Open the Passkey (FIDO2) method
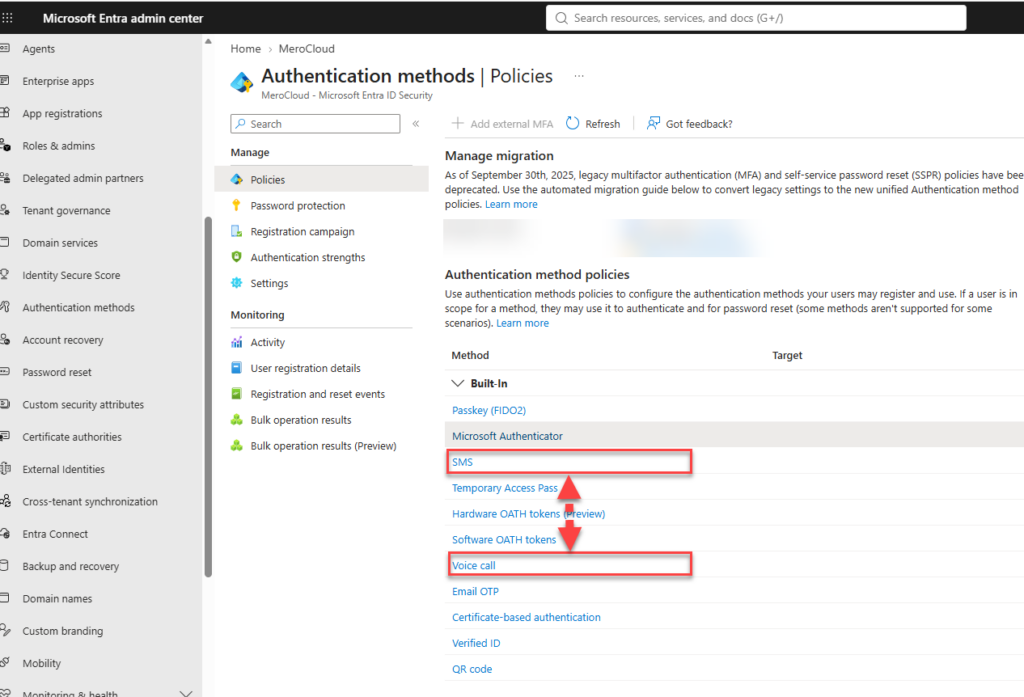 (488, 410)
